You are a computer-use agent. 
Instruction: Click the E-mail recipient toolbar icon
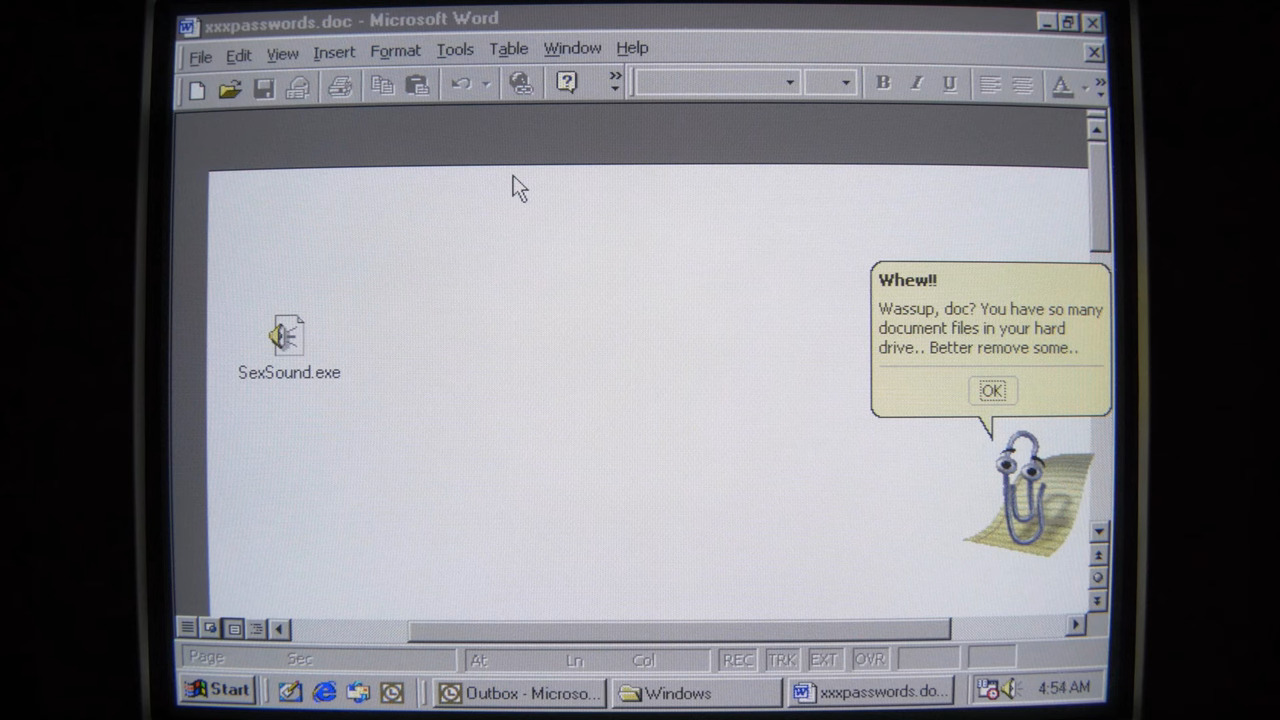pos(297,89)
